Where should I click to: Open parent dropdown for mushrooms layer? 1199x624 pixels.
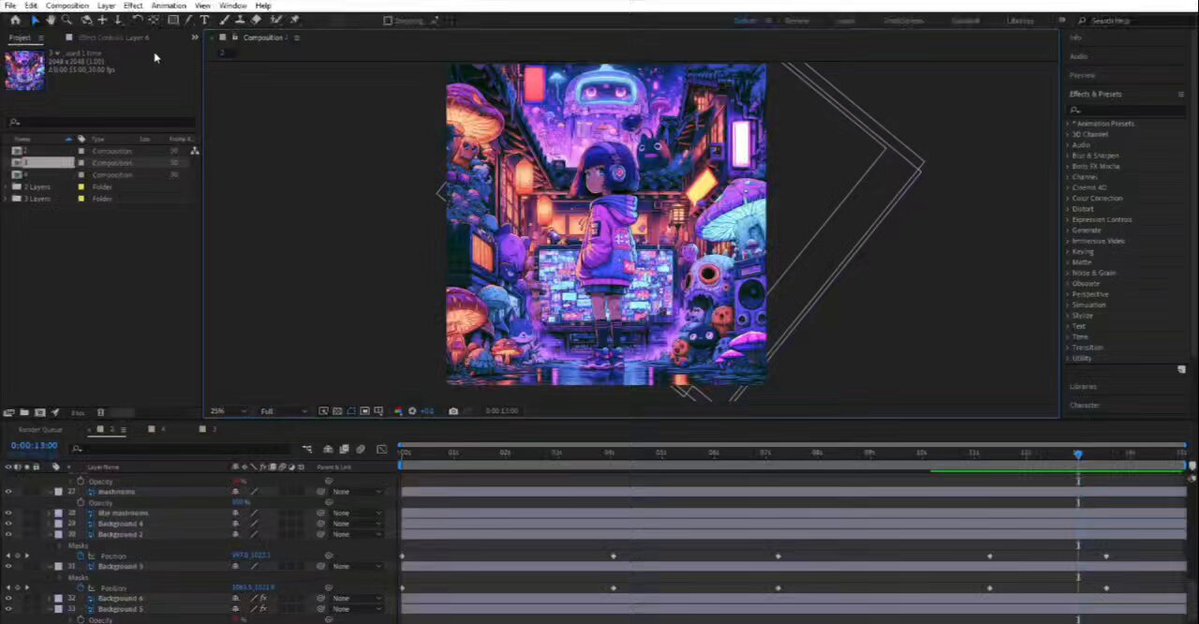pos(357,492)
